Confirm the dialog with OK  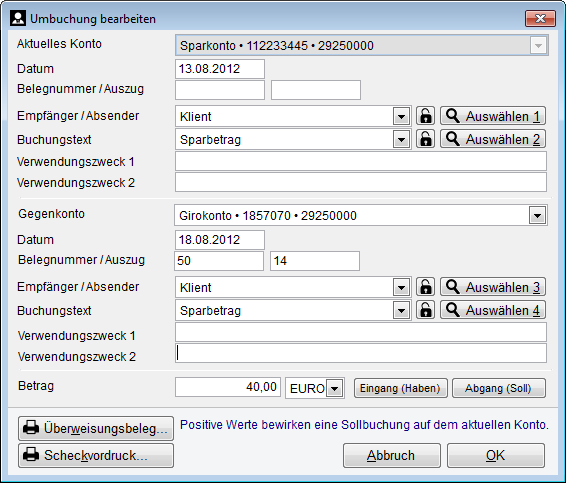496,456
